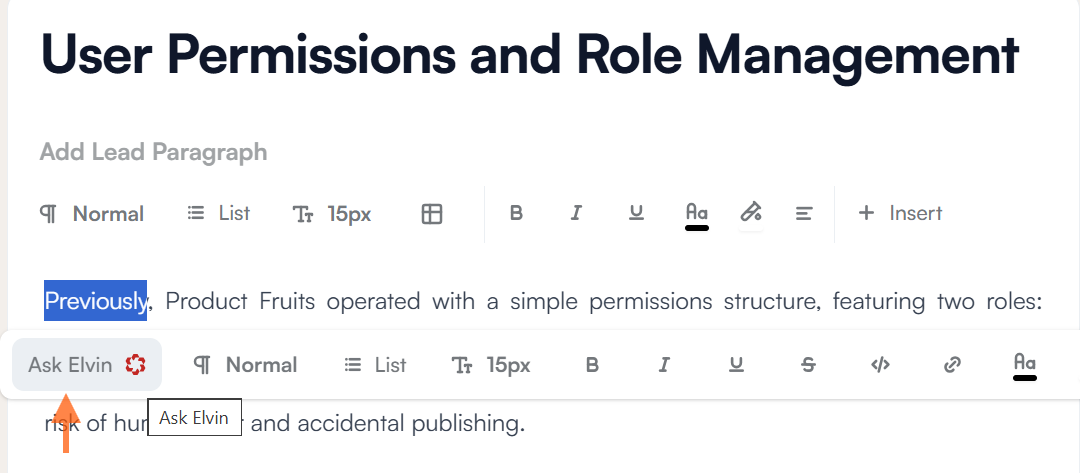The image size is (1080, 473).
Task: Open the Normal paragraph style dropdown
Action: pos(92,214)
